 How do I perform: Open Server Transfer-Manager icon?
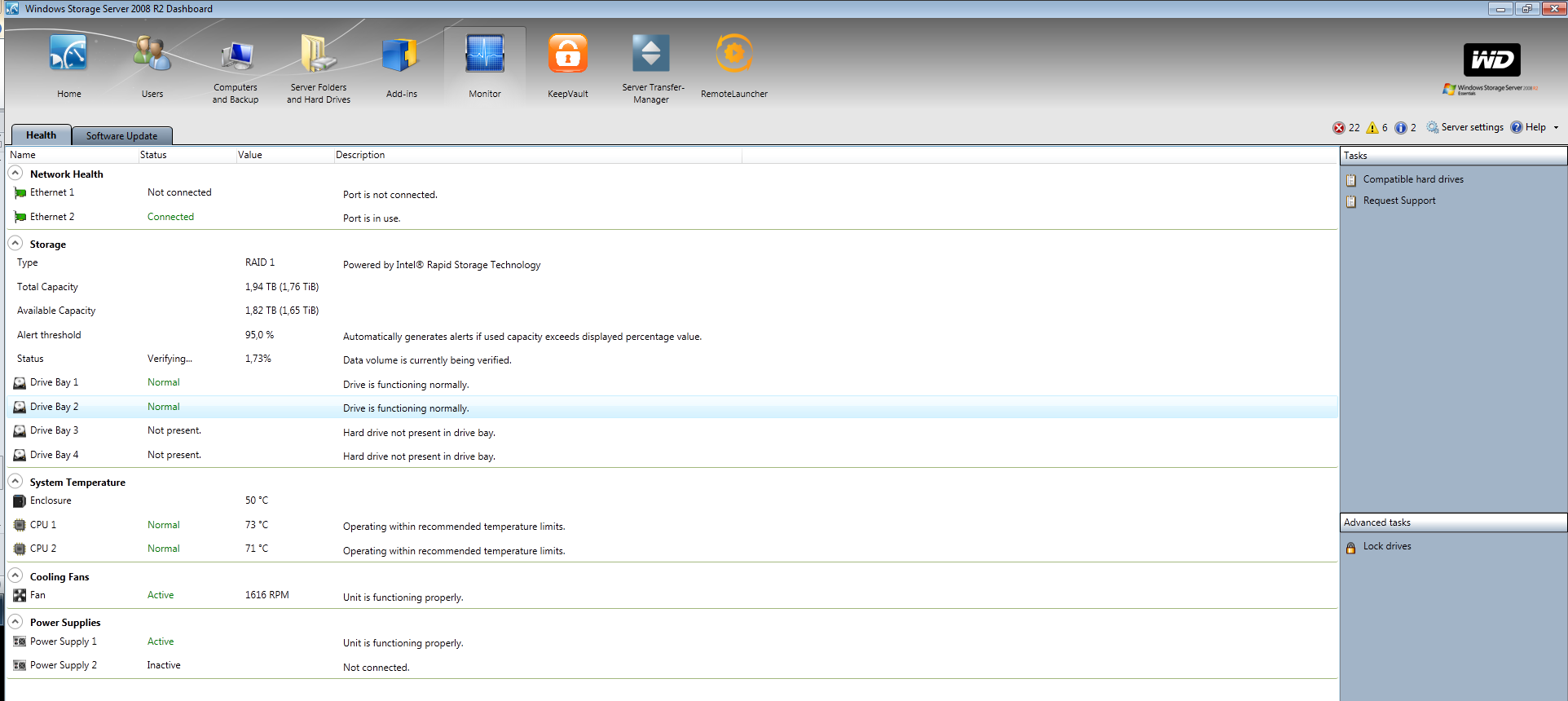651,54
